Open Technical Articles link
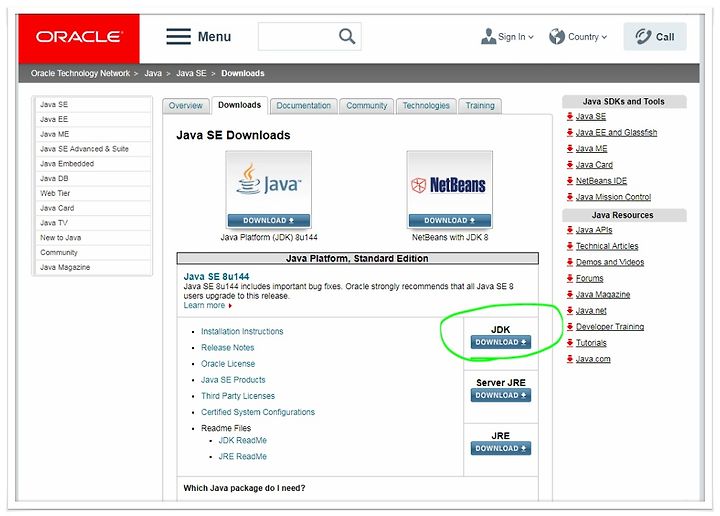This screenshot has width=720, height=516. [607, 246]
